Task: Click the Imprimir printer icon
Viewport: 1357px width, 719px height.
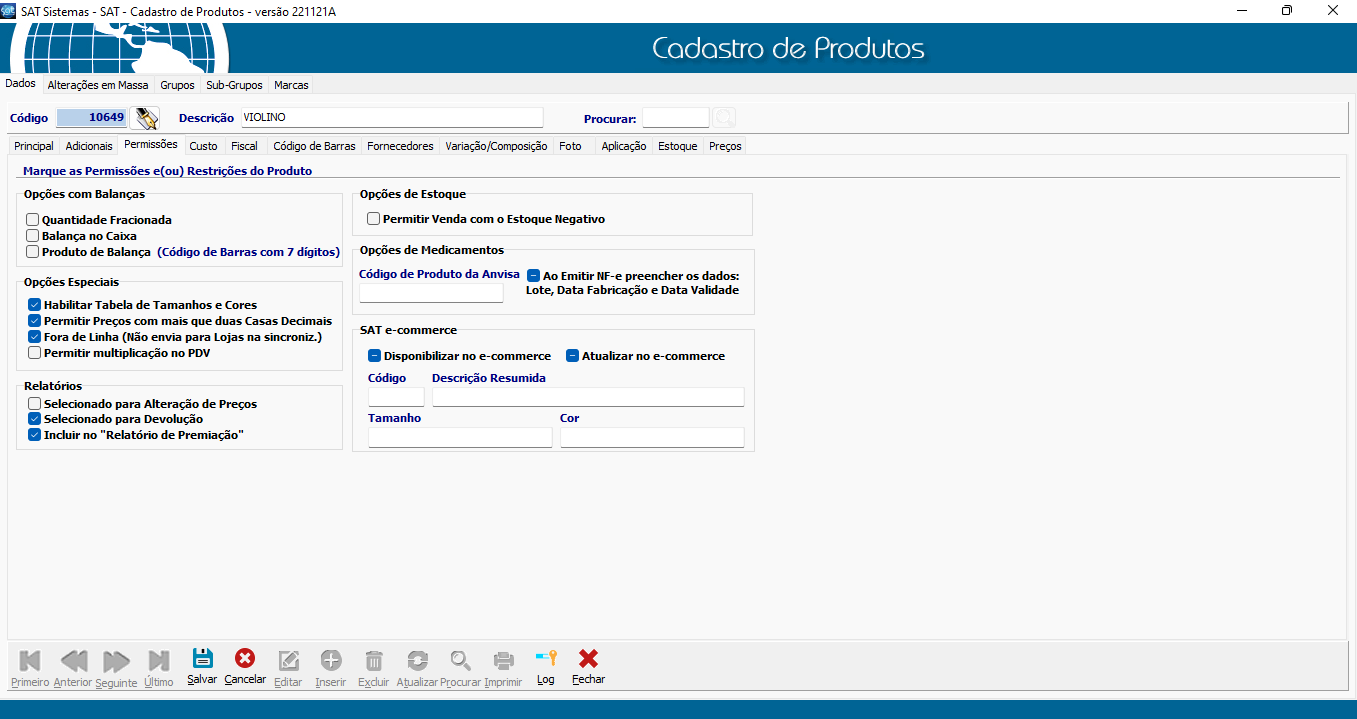Action: pyautogui.click(x=503, y=660)
